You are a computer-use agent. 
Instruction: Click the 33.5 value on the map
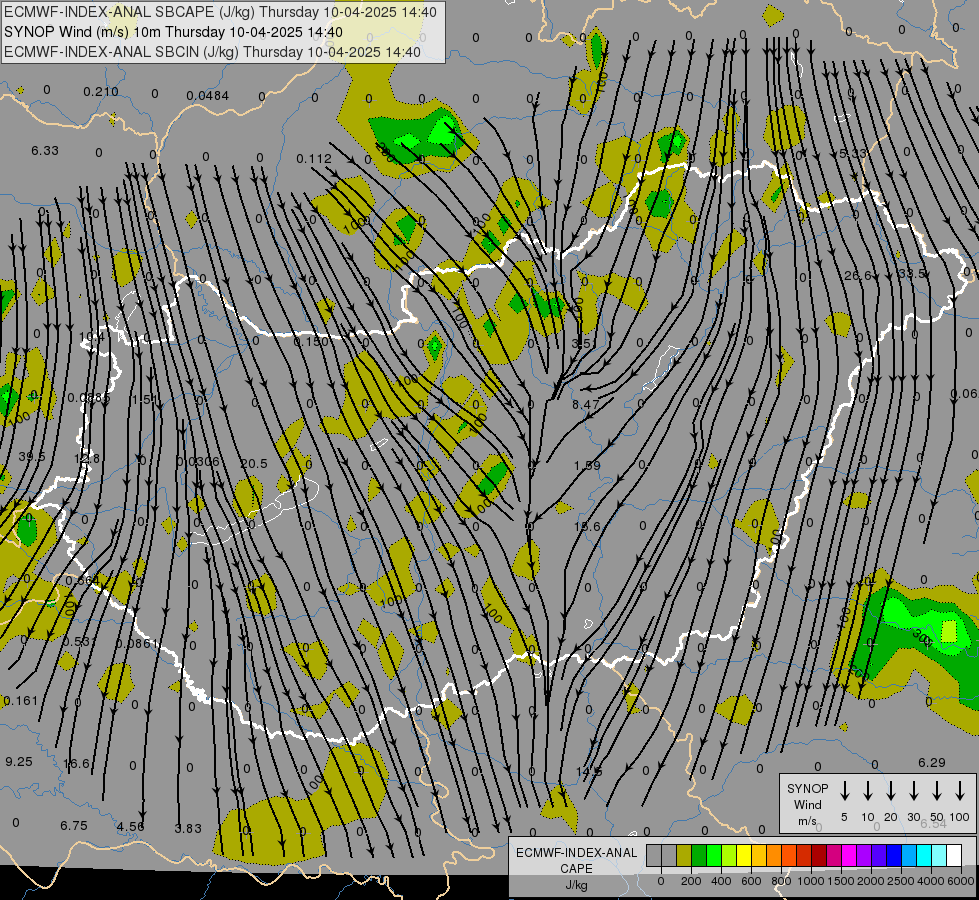click(x=912, y=274)
